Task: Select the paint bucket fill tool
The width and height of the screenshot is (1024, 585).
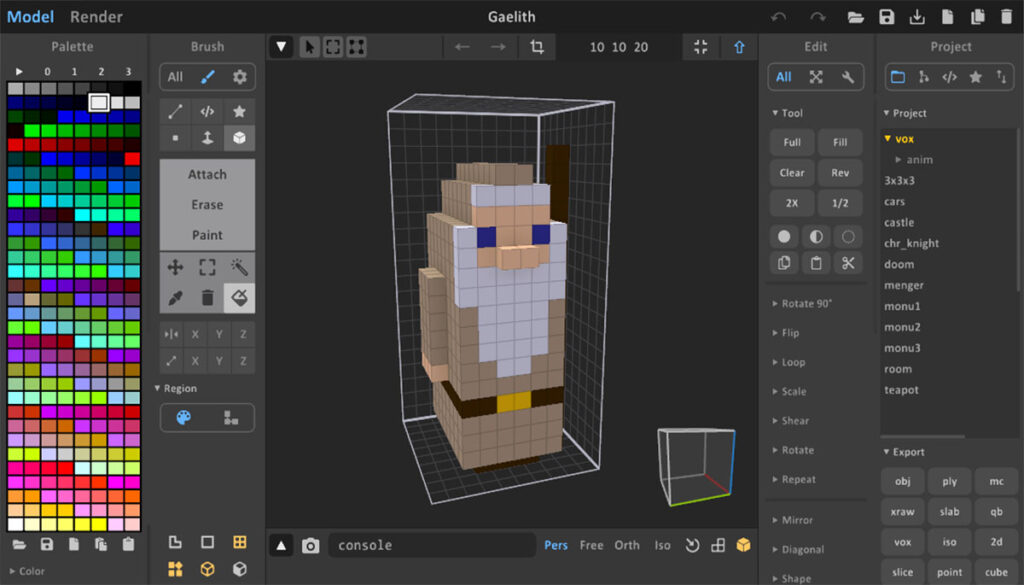Action: point(239,298)
